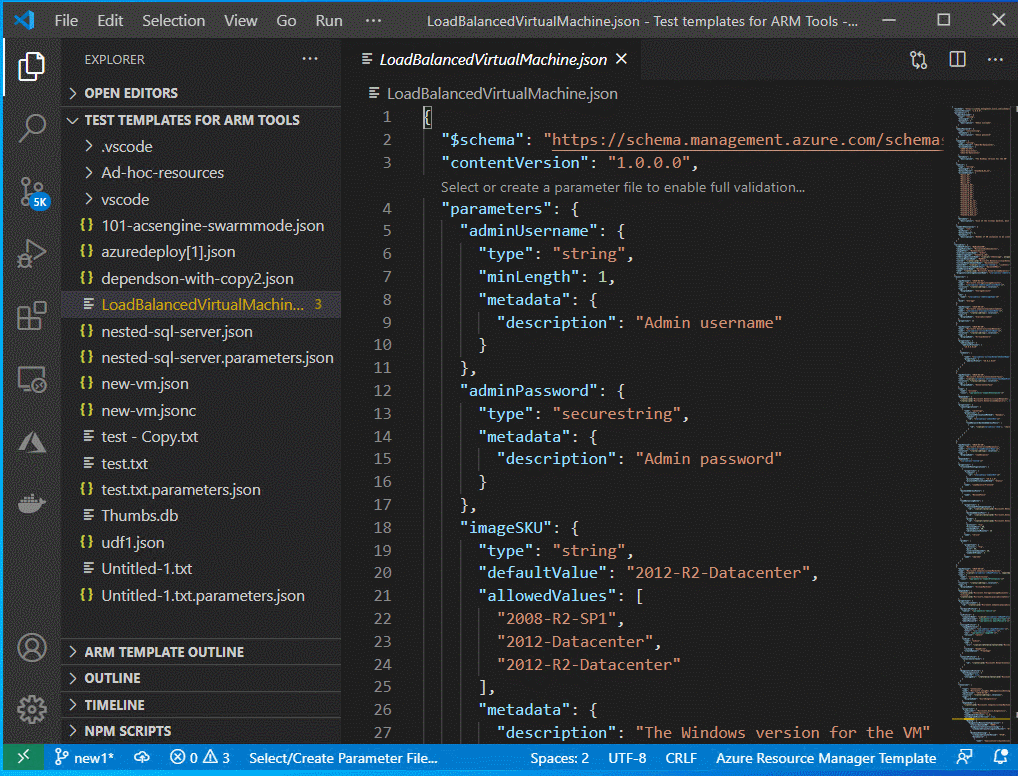Open remote window green status button

23,757
